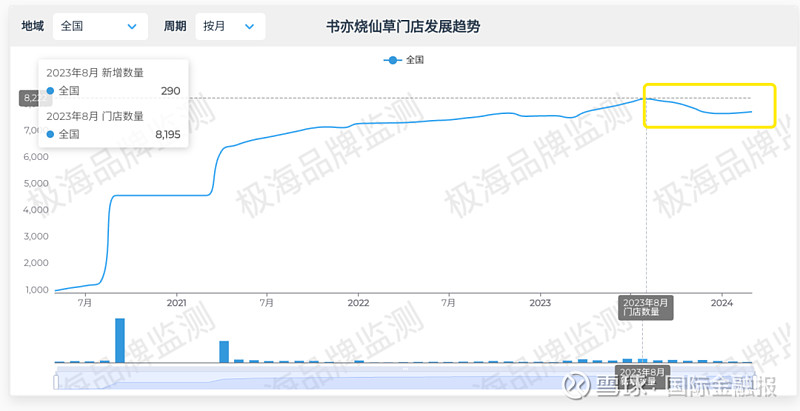Click the 2023 label on the x-axis
The height and width of the screenshot is (411, 800).
click(x=540, y=303)
